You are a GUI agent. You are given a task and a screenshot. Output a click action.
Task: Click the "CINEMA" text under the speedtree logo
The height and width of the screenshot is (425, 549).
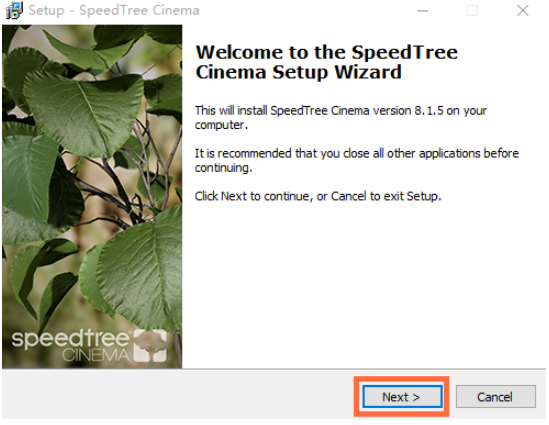[x=96, y=355]
